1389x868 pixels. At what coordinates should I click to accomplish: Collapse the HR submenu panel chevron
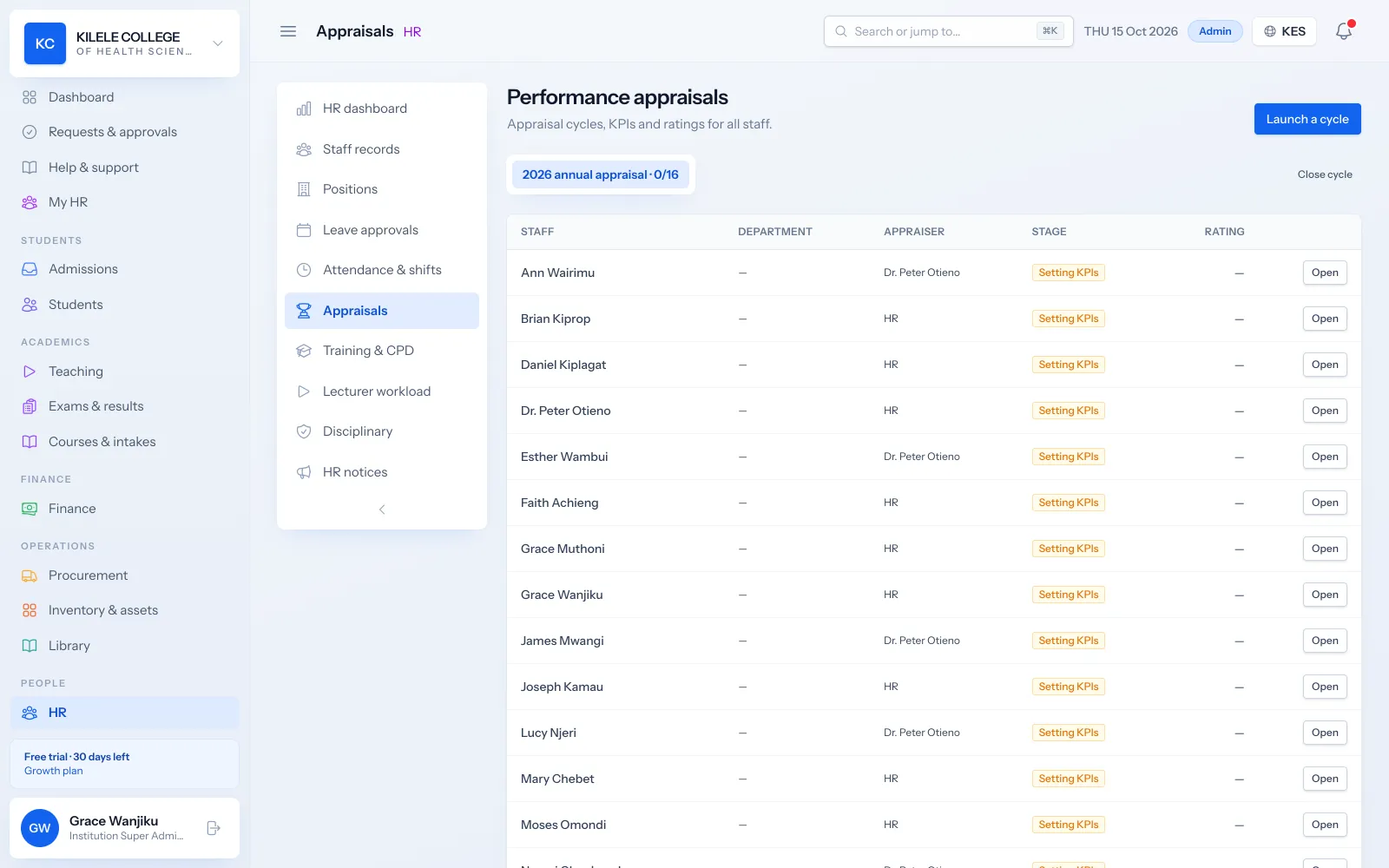[382, 510]
